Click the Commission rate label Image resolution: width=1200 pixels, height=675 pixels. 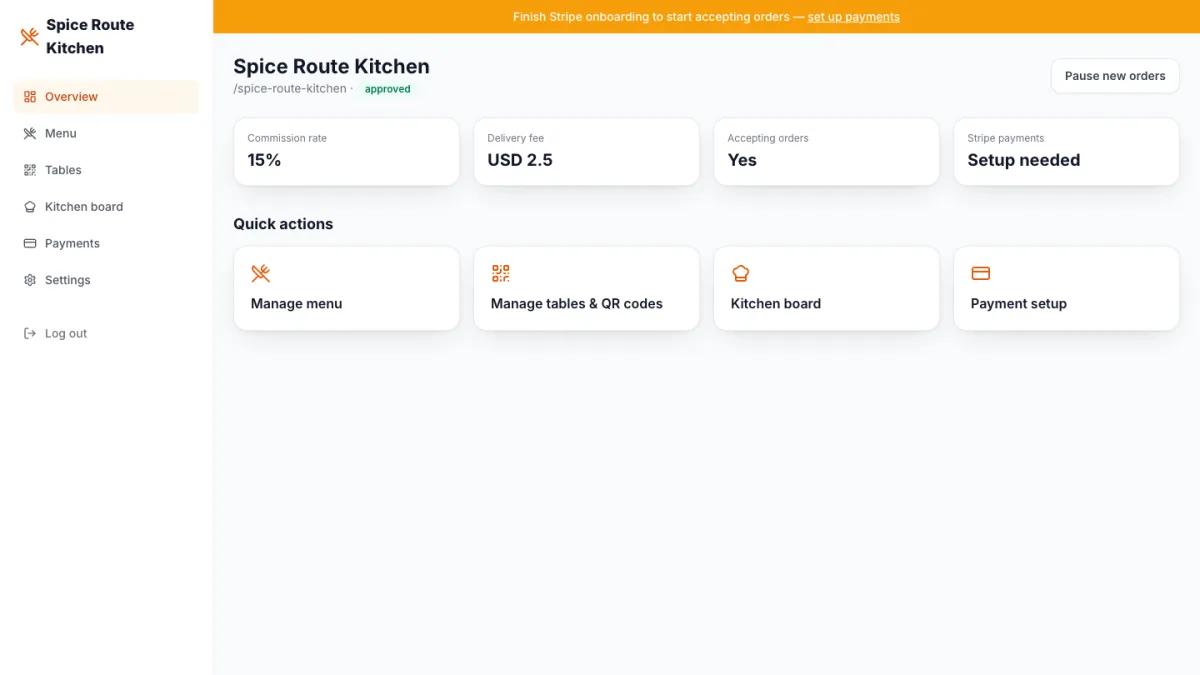(x=287, y=138)
